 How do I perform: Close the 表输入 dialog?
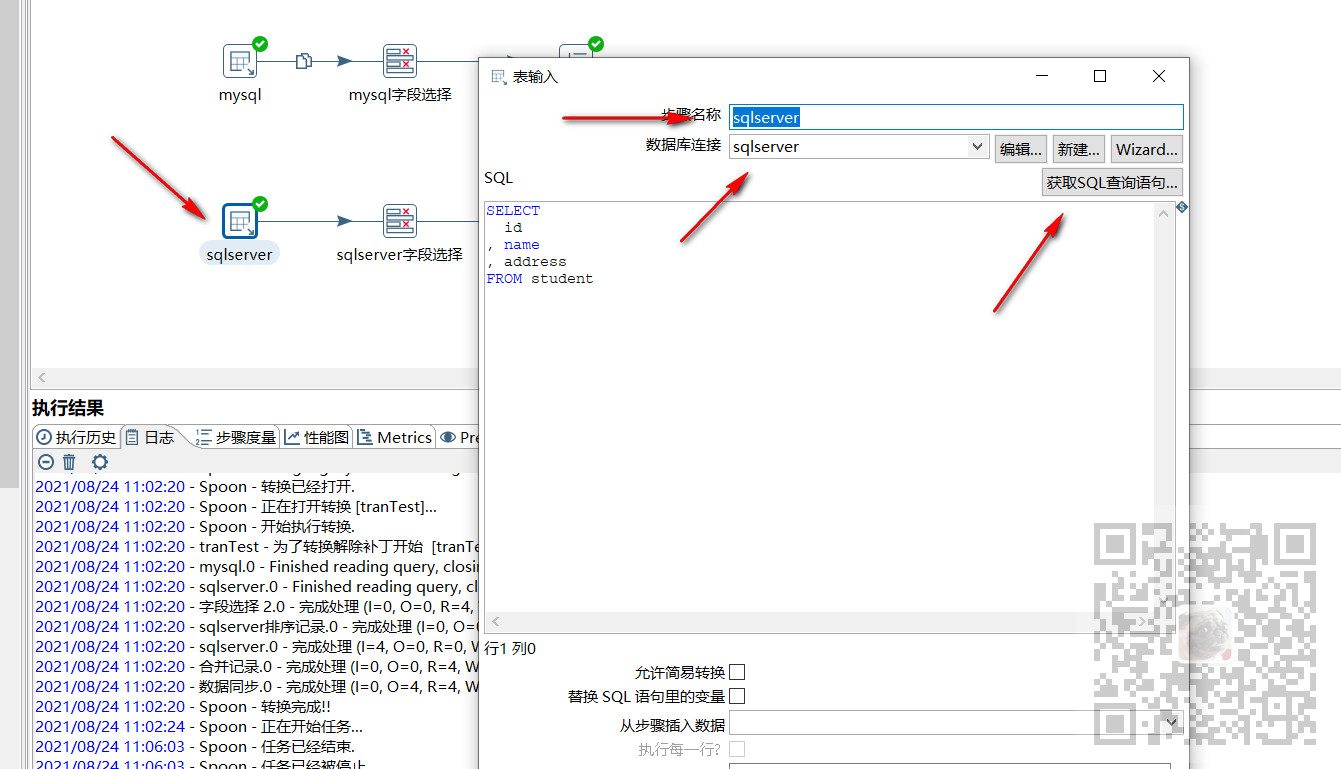click(1159, 76)
